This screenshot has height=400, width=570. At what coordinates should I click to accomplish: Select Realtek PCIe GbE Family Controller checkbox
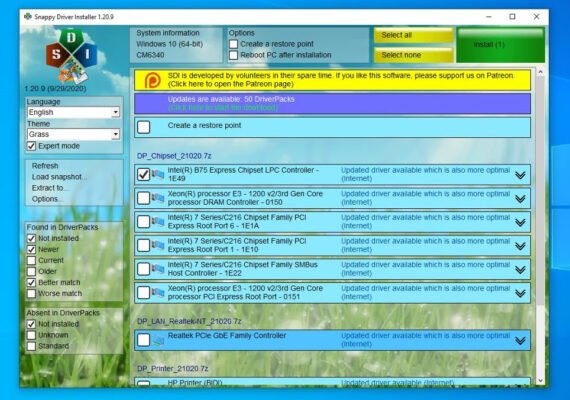point(144,340)
